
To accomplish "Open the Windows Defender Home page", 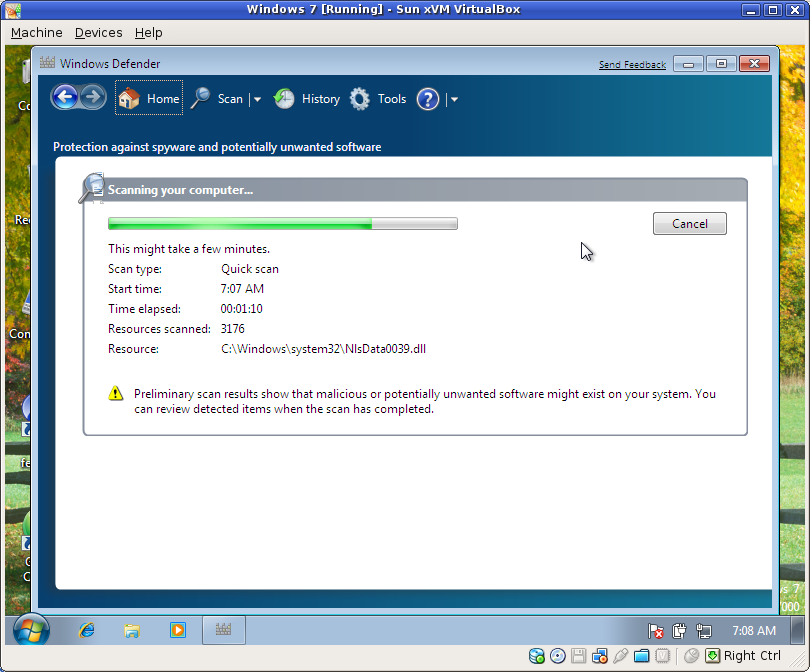I will point(148,98).
